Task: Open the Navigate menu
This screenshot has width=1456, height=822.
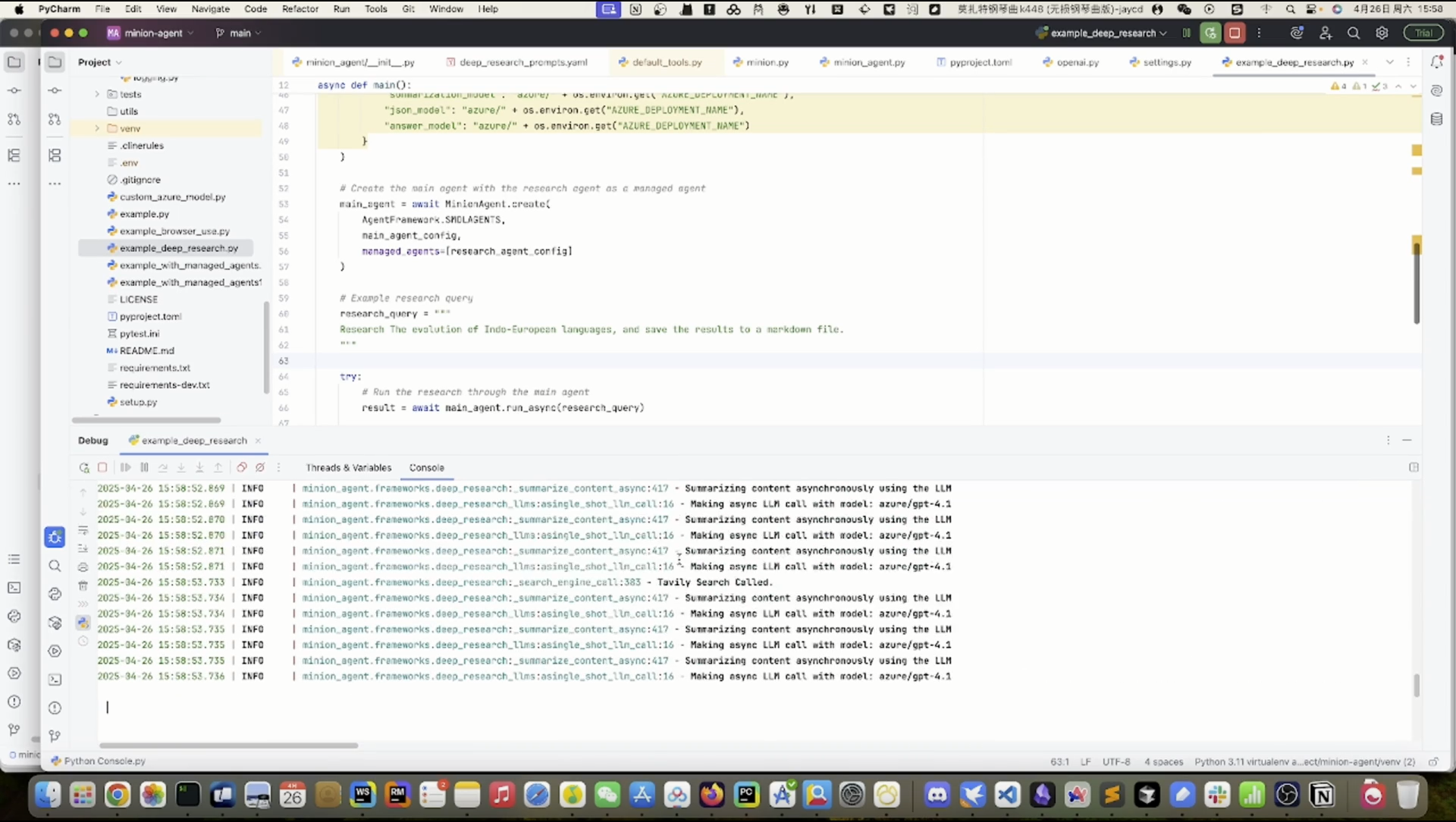Action: (x=211, y=9)
